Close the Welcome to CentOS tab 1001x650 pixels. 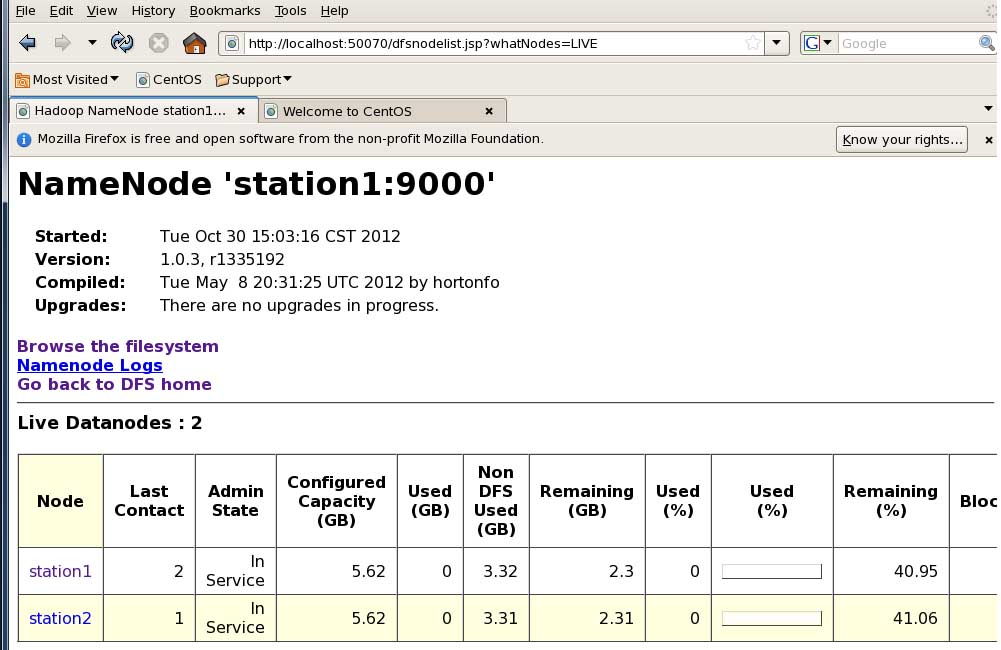point(489,111)
